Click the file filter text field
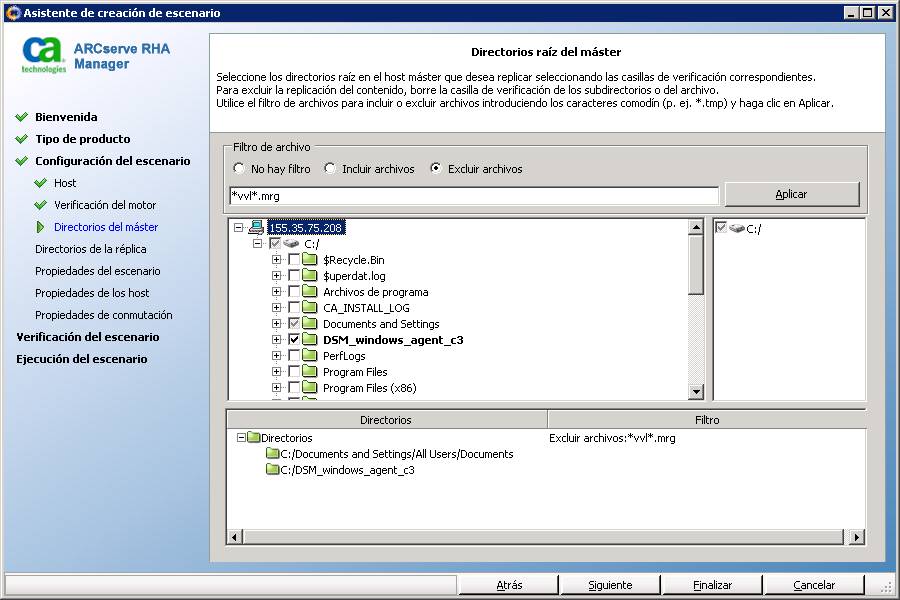 point(473,195)
